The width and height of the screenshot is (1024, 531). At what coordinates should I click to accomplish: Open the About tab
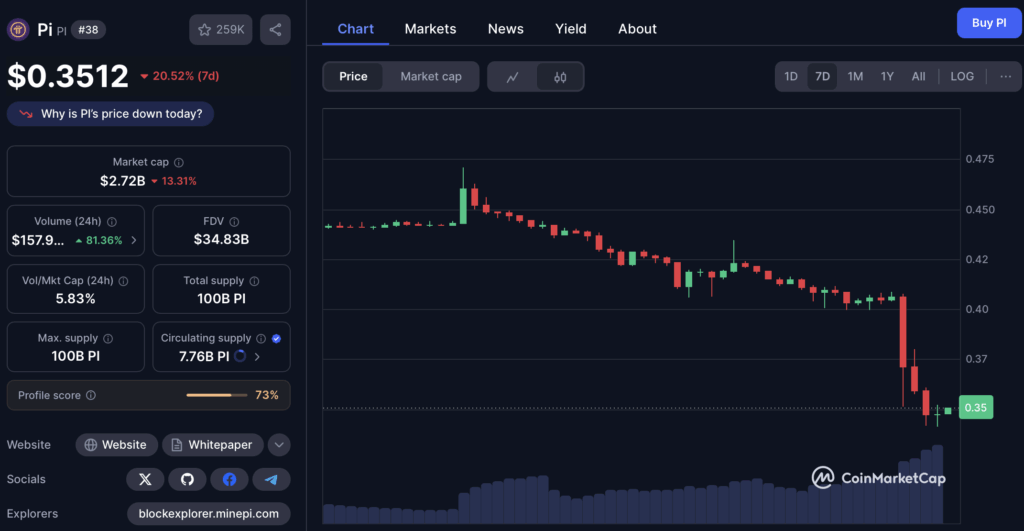[637, 29]
